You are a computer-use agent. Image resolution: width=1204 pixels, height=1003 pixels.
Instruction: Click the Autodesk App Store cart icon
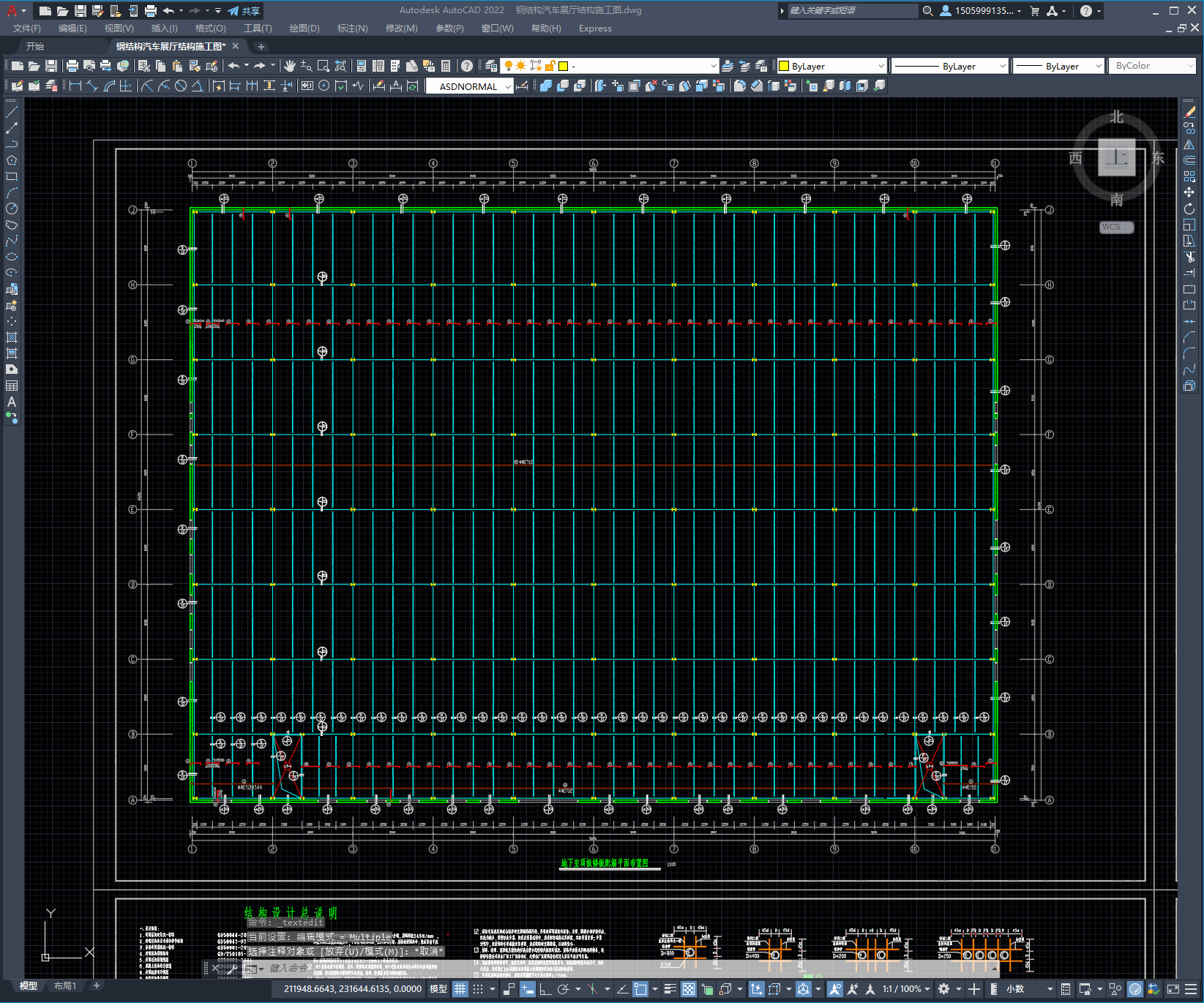pos(1034,11)
